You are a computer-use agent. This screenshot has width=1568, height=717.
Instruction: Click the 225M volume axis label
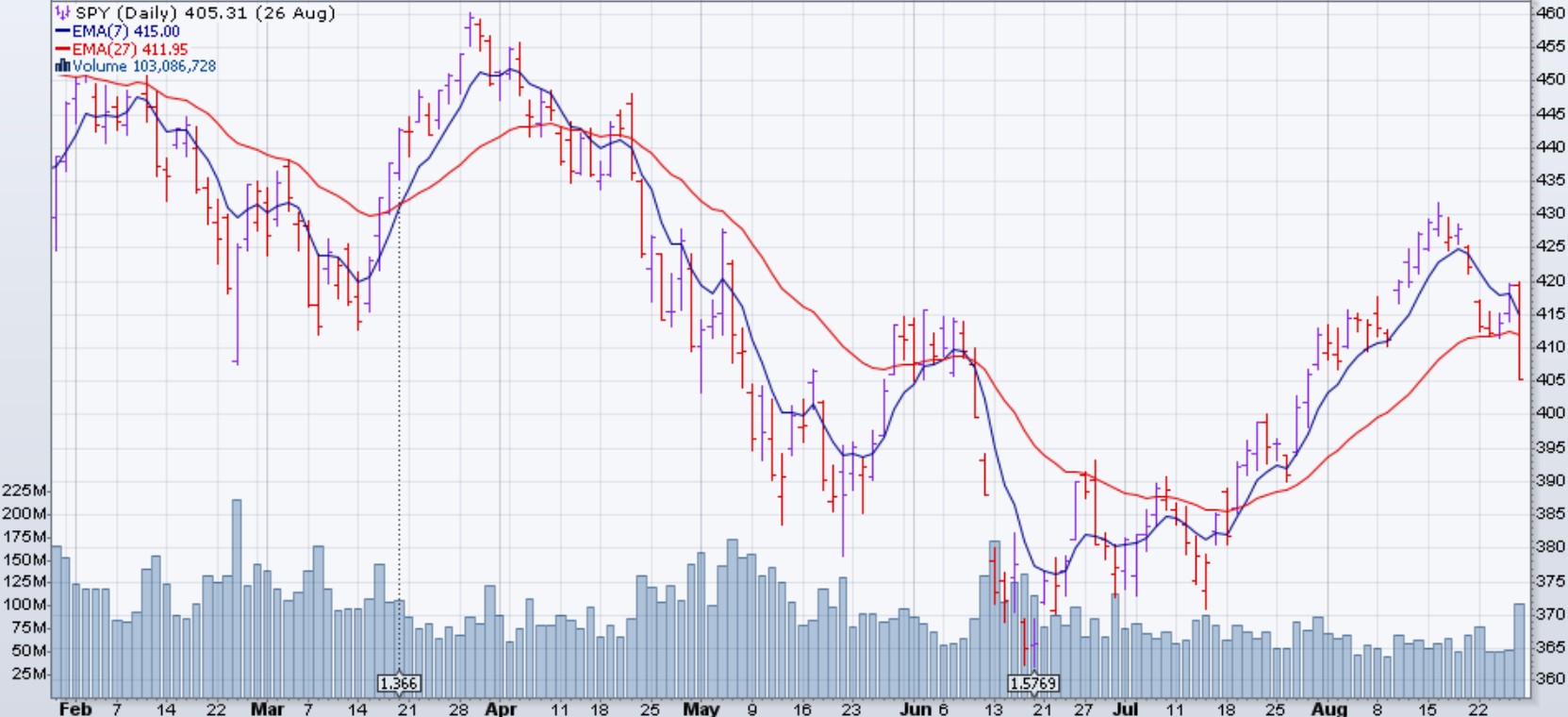point(25,491)
